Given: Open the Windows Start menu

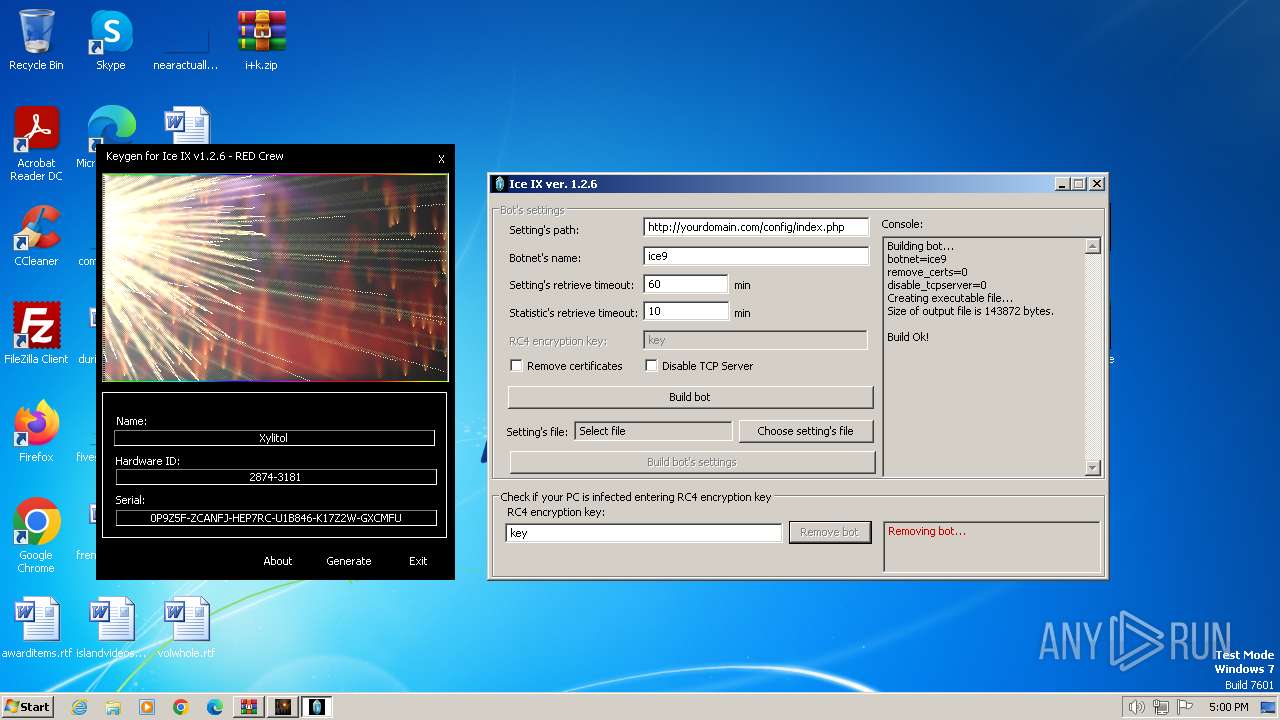Looking at the screenshot, I should click(x=27, y=706).
